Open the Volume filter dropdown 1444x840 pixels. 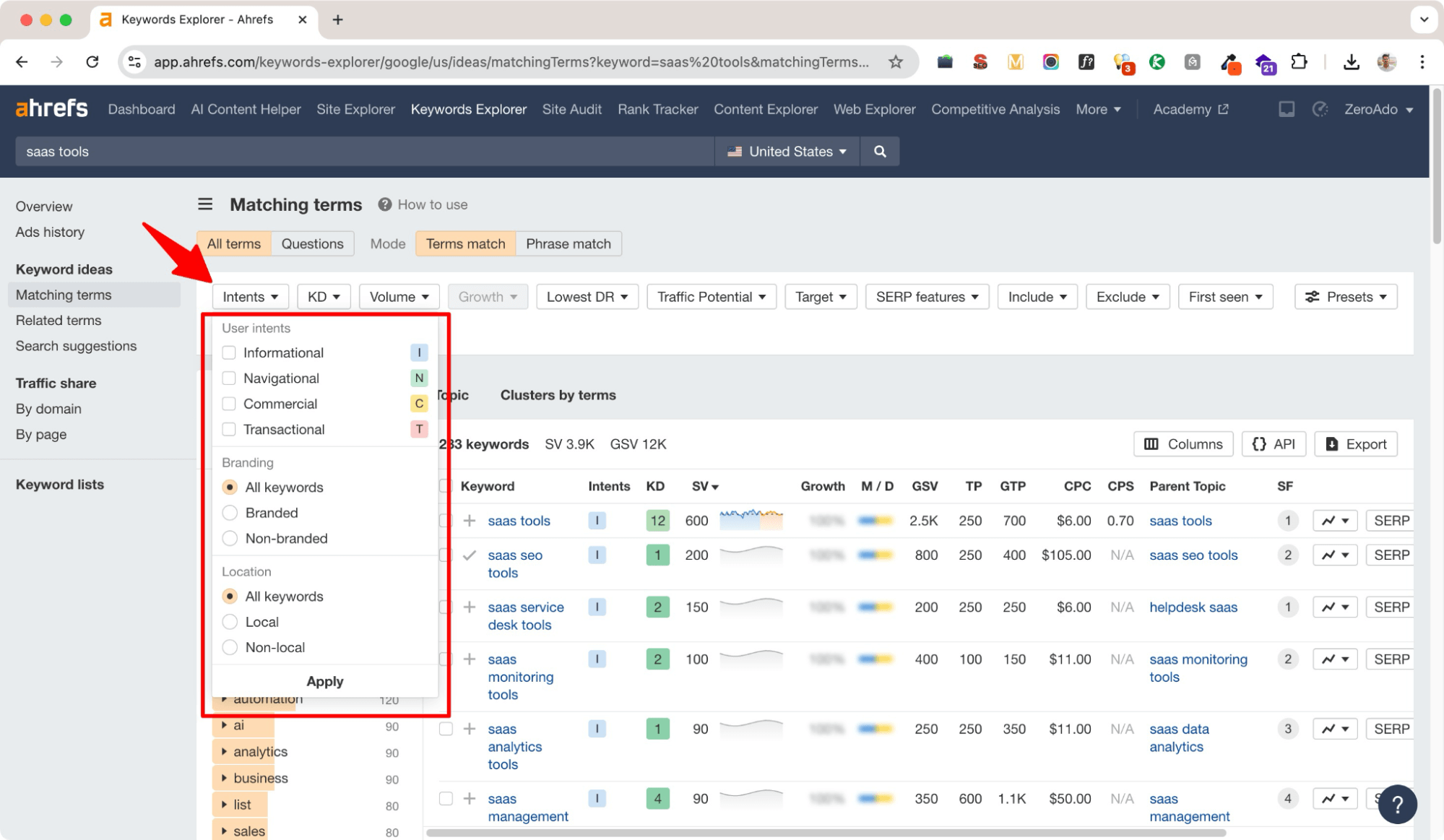tap(399, 297)
